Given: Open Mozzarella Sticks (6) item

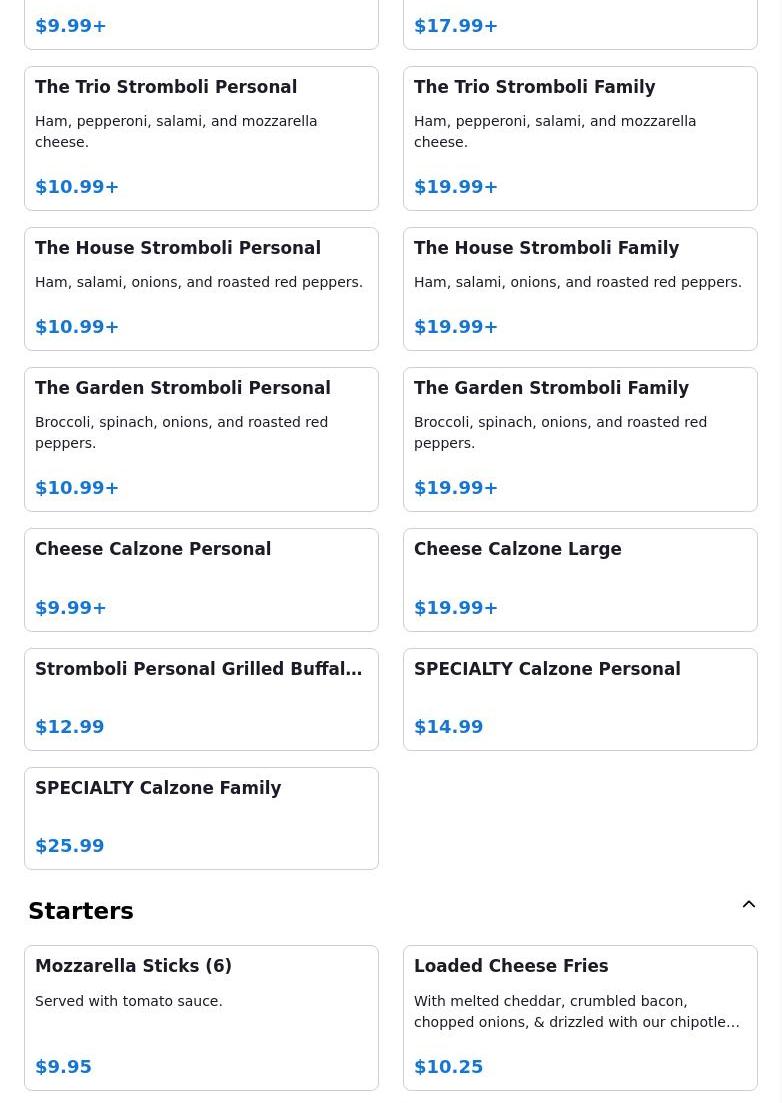Looking at the screenshot, I should point(201,1017).
